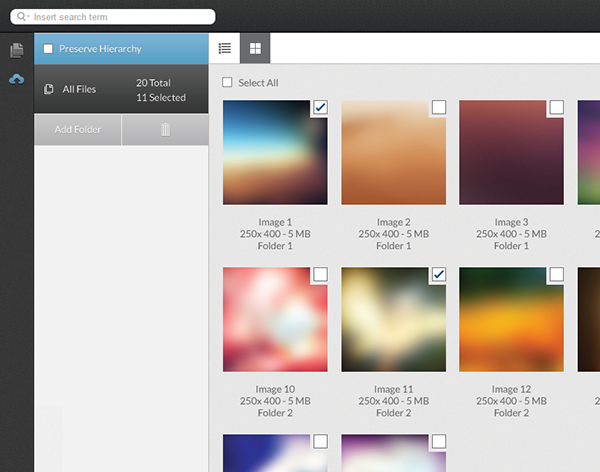Screen dimensions: 600x472
Task: Check the Image 2 checkbox
Action: [x=439, y=107]
